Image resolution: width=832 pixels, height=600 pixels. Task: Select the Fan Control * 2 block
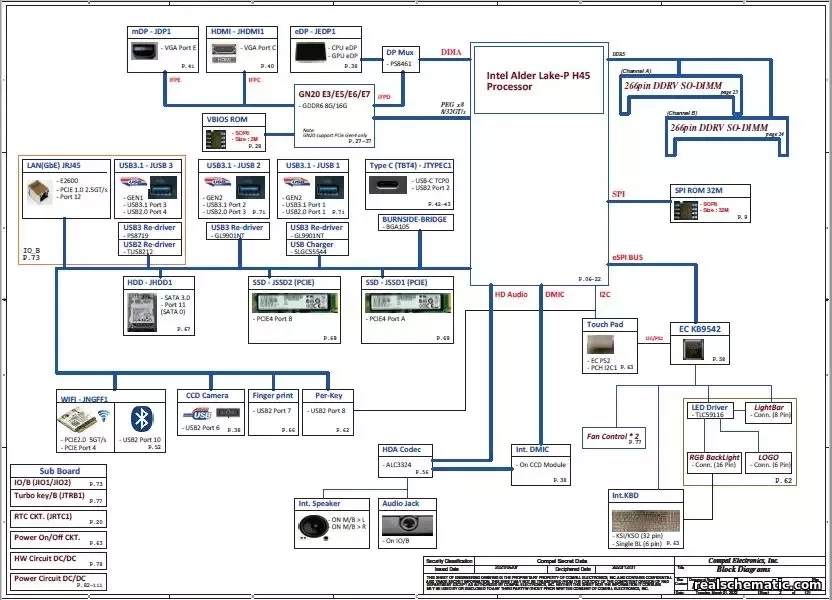612,437
